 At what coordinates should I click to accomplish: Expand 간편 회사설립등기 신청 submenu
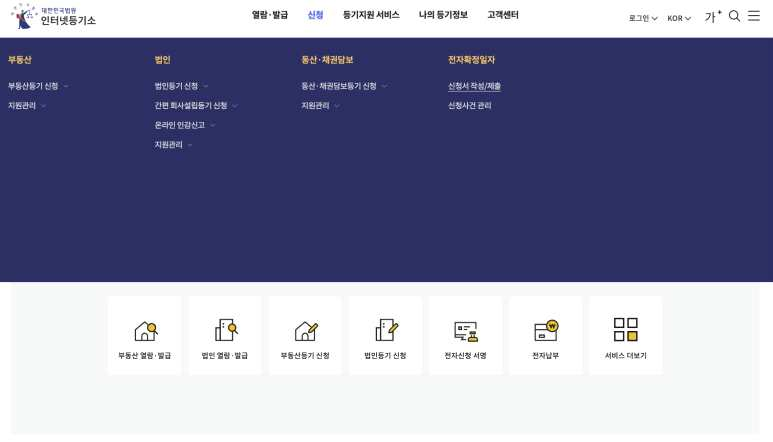pos(196,105)
